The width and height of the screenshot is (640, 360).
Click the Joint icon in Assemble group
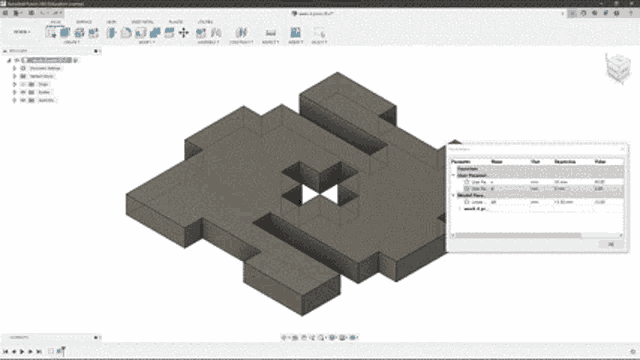pos(216,33)
